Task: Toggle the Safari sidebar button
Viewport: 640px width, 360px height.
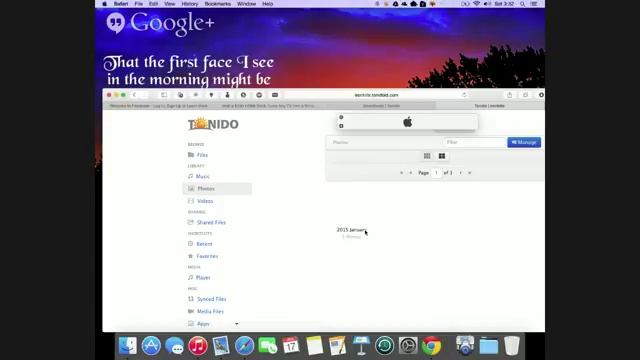Action: [x=164, y=95]
